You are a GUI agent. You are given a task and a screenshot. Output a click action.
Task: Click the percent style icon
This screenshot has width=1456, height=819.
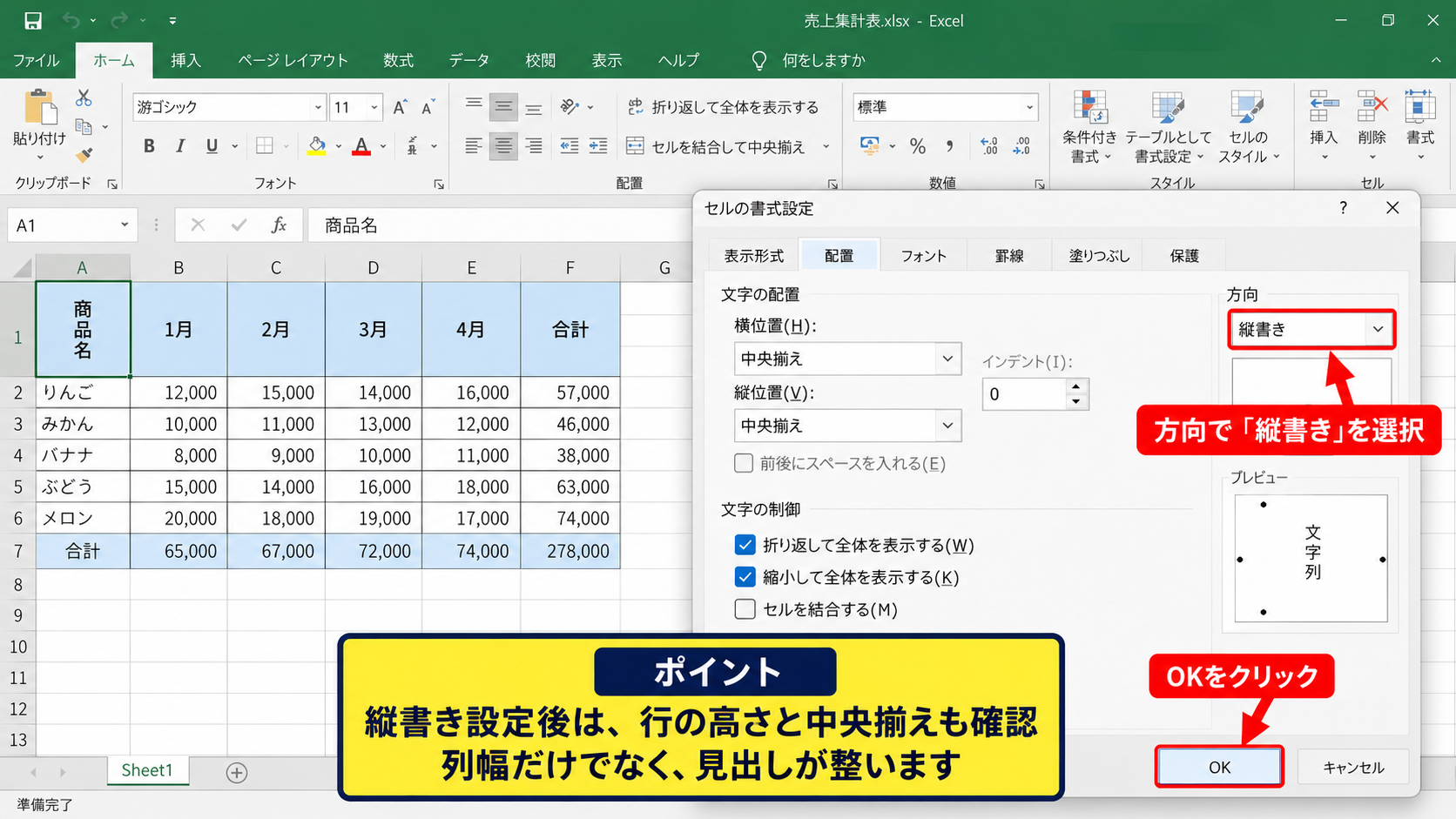918,146
